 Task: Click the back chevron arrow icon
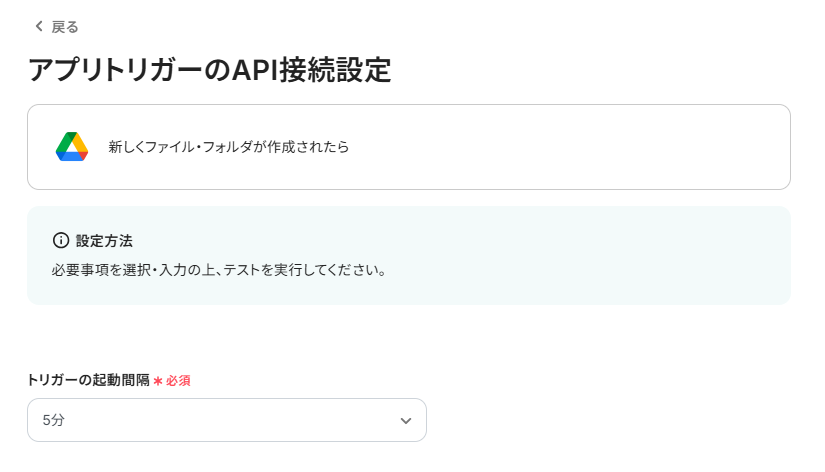pyautogui.click(x=39, y=26)
